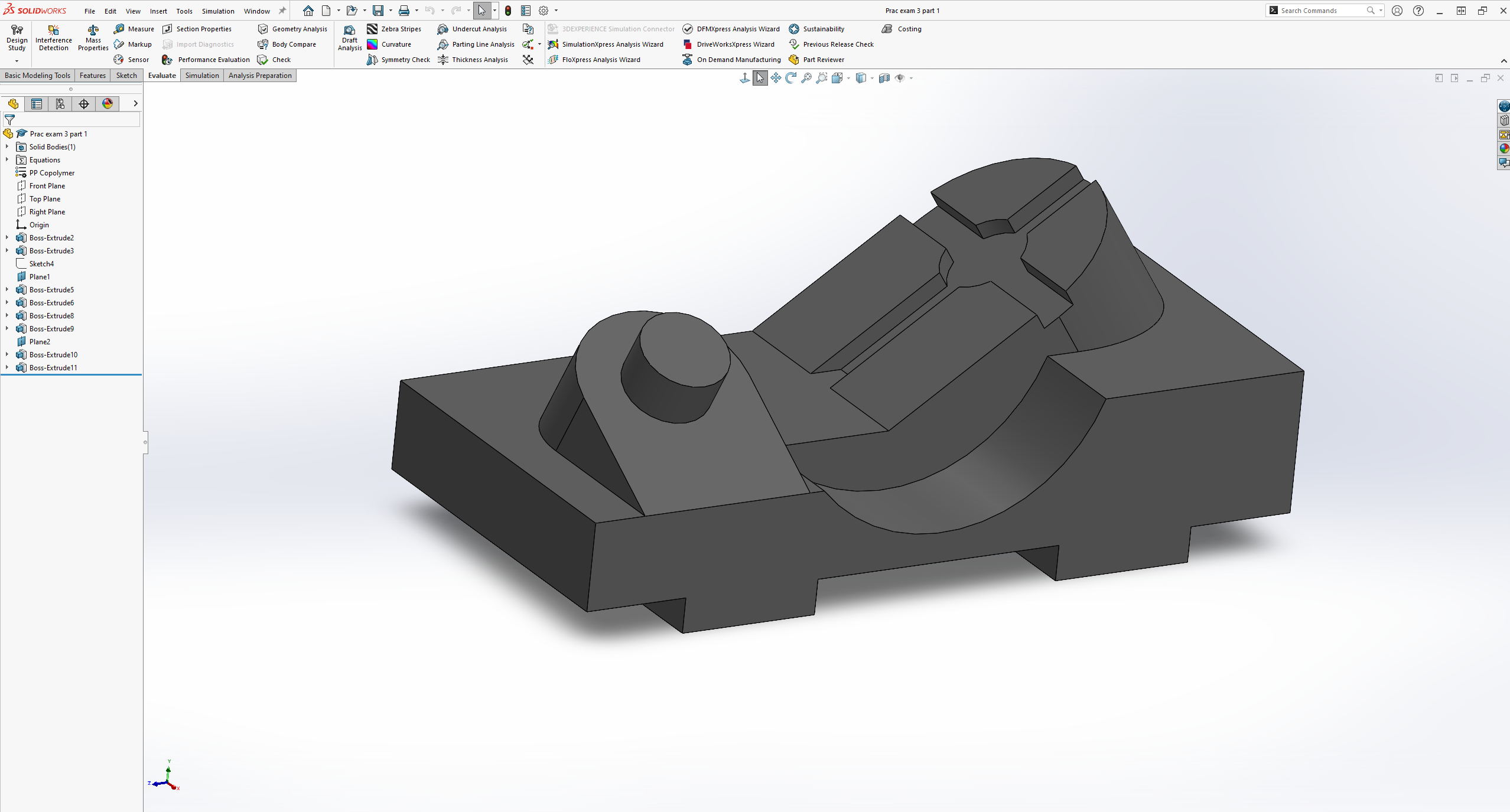Open the Markup tool
Image resolution: width=1510 pixels, height=812 pixels.
(x=133, y=44)
